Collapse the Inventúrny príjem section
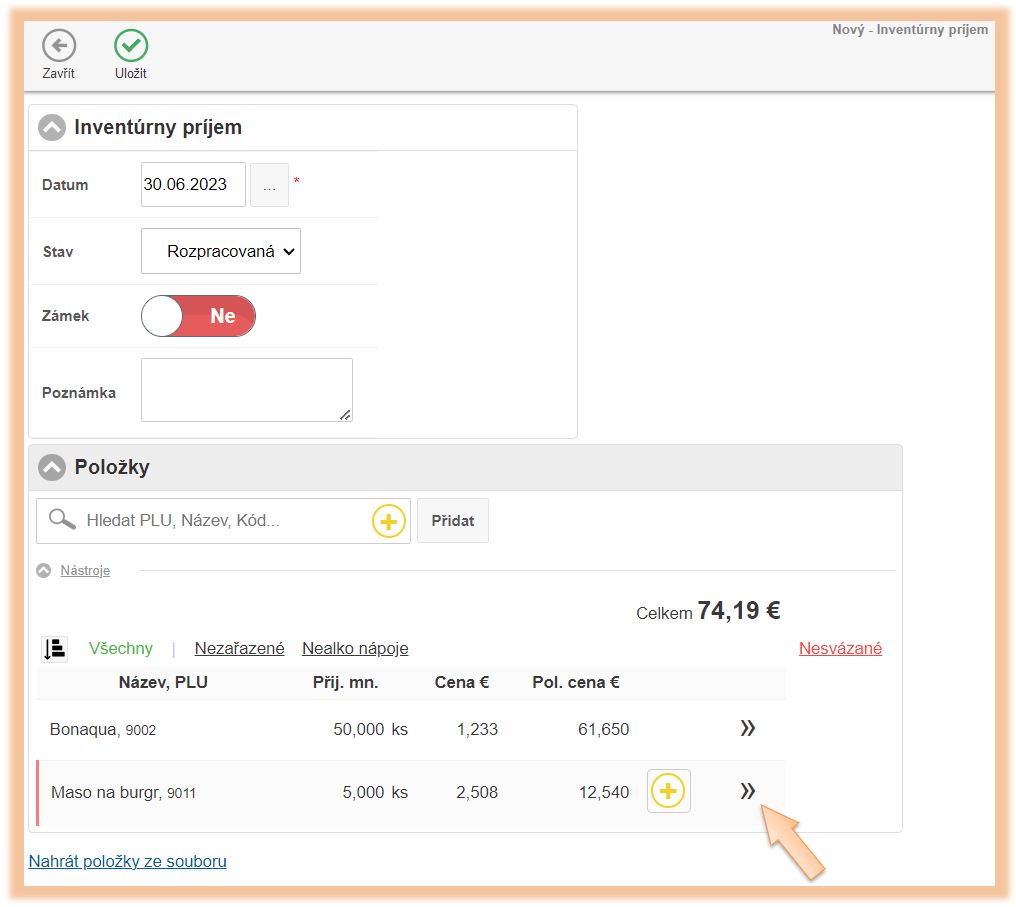 click(x=52, y=128)
